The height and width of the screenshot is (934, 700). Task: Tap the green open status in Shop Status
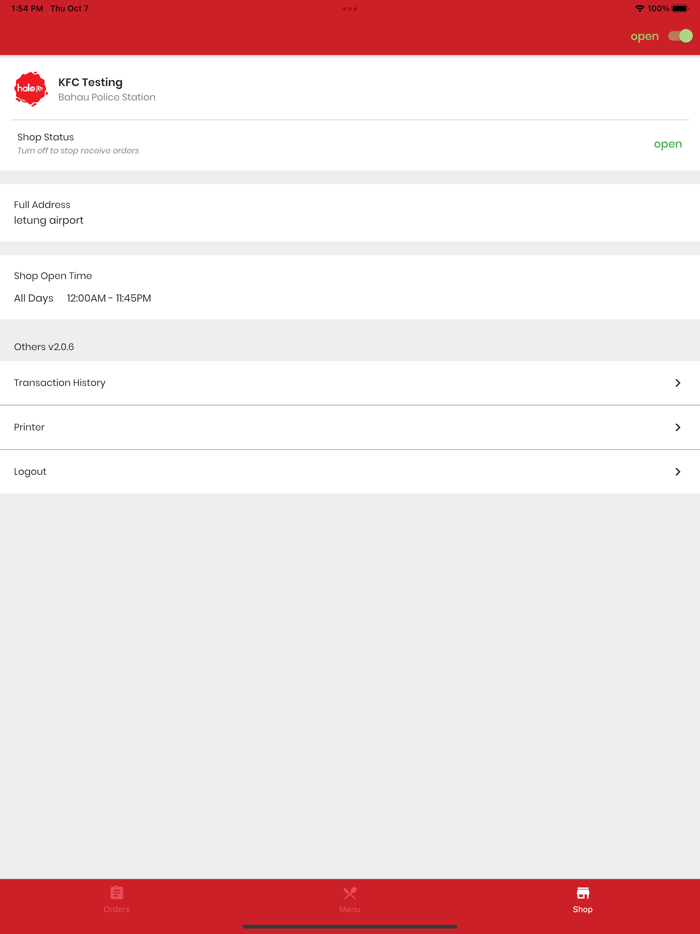(x=667, y=144)
